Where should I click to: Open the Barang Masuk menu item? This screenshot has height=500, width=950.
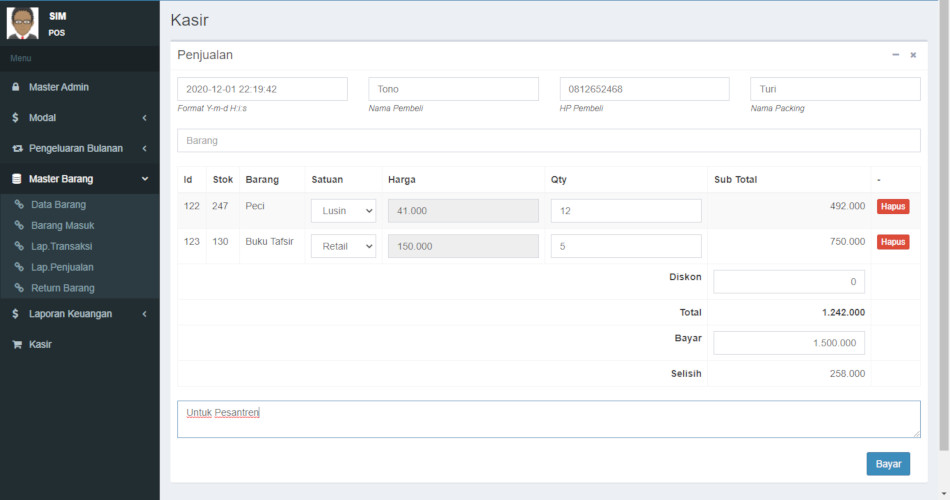62,225
